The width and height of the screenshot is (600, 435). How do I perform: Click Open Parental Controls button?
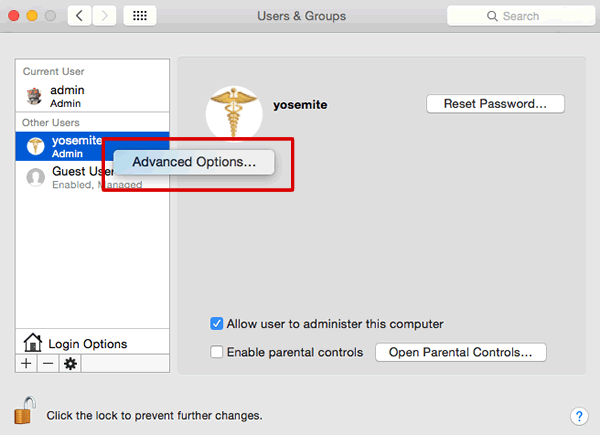pos(461,352)
